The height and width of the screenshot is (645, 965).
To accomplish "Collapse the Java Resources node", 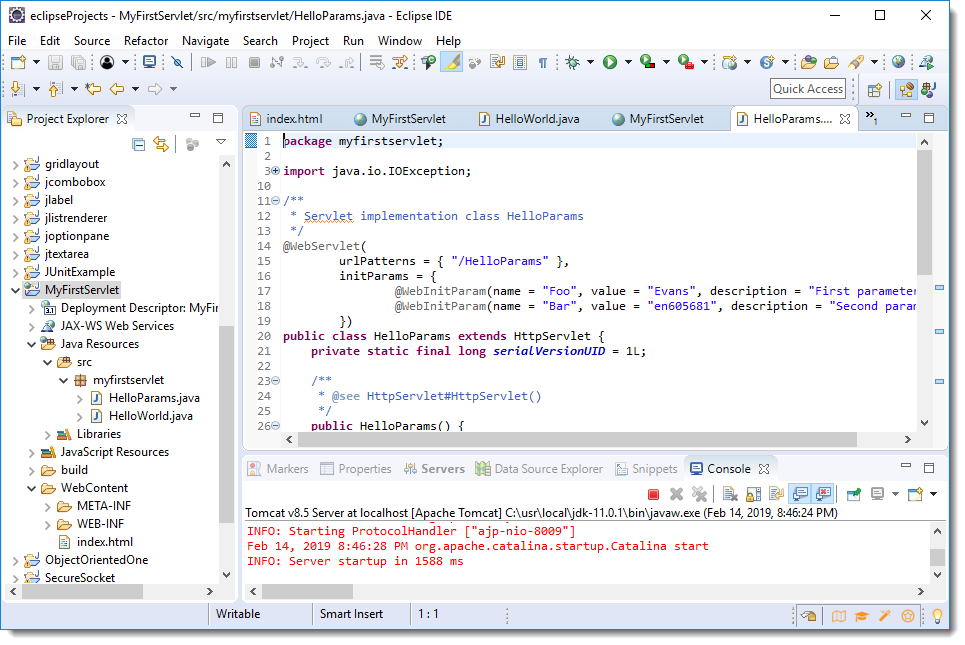I will (31, 344).
